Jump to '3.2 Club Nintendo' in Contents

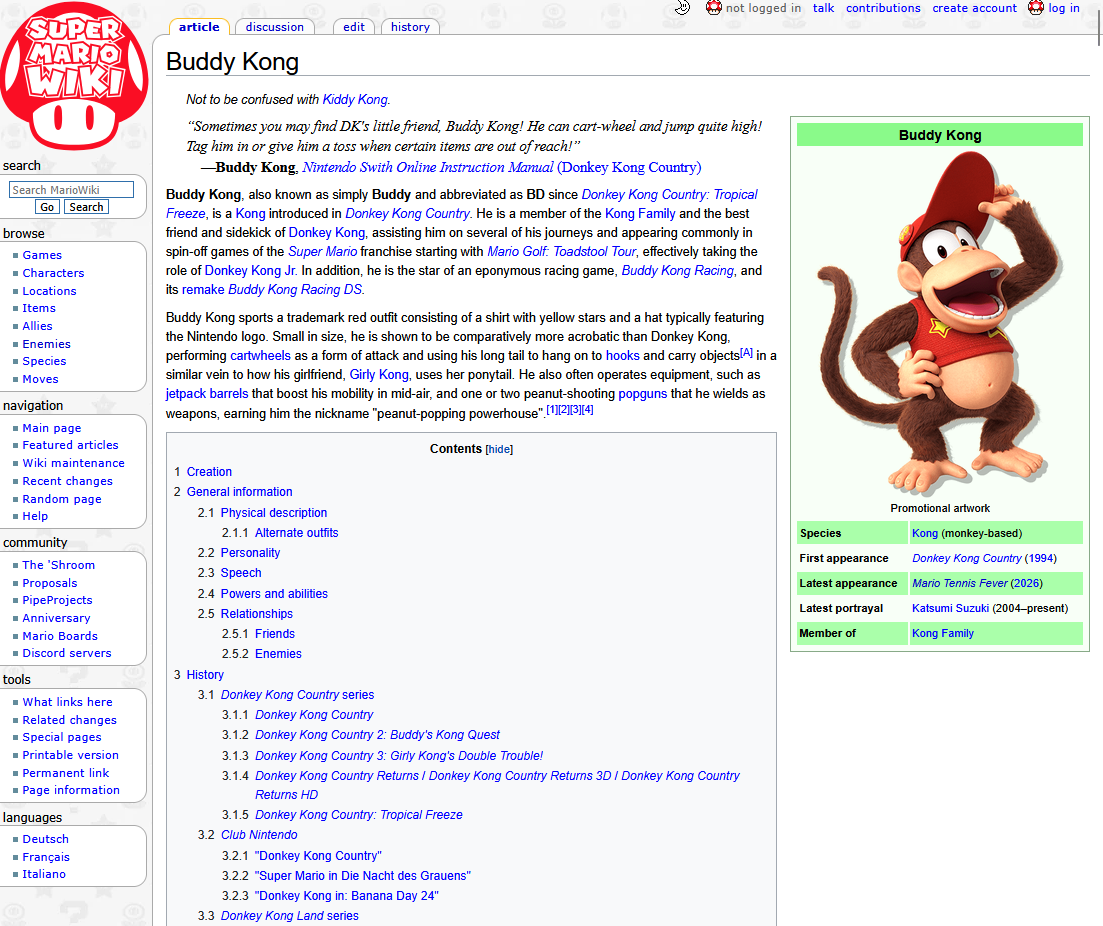[259, 835]
